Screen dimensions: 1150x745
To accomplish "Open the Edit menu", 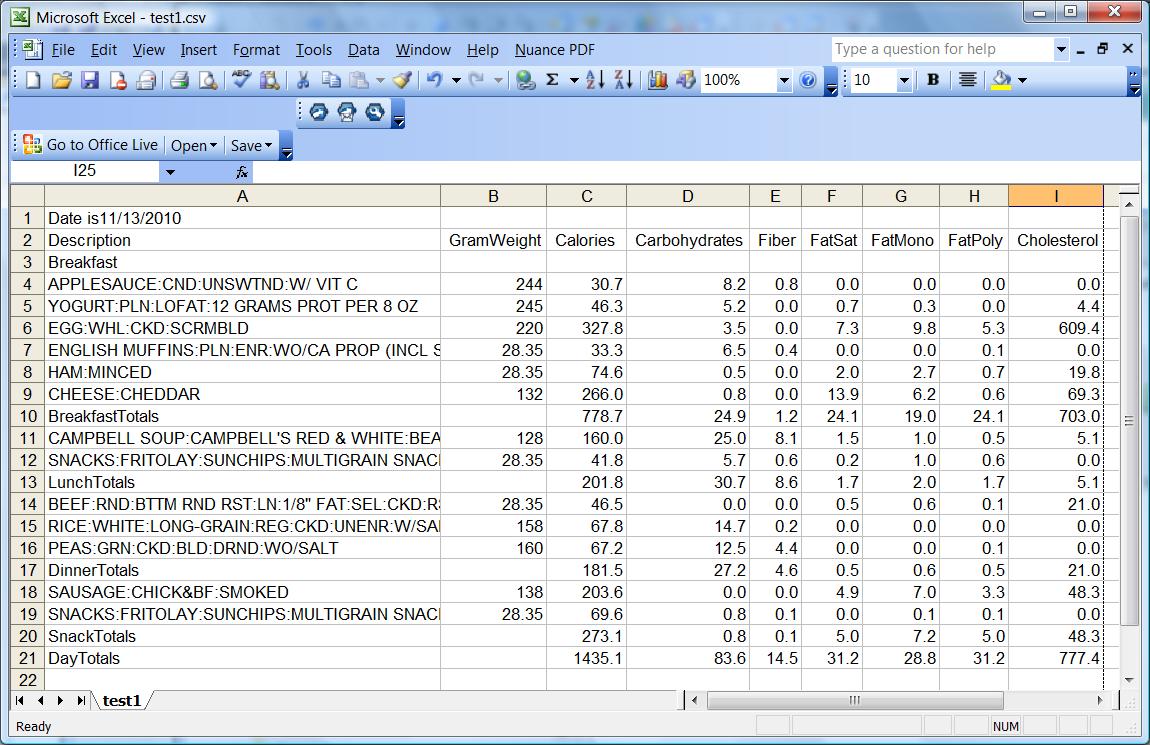I will [x=103, y=50].
